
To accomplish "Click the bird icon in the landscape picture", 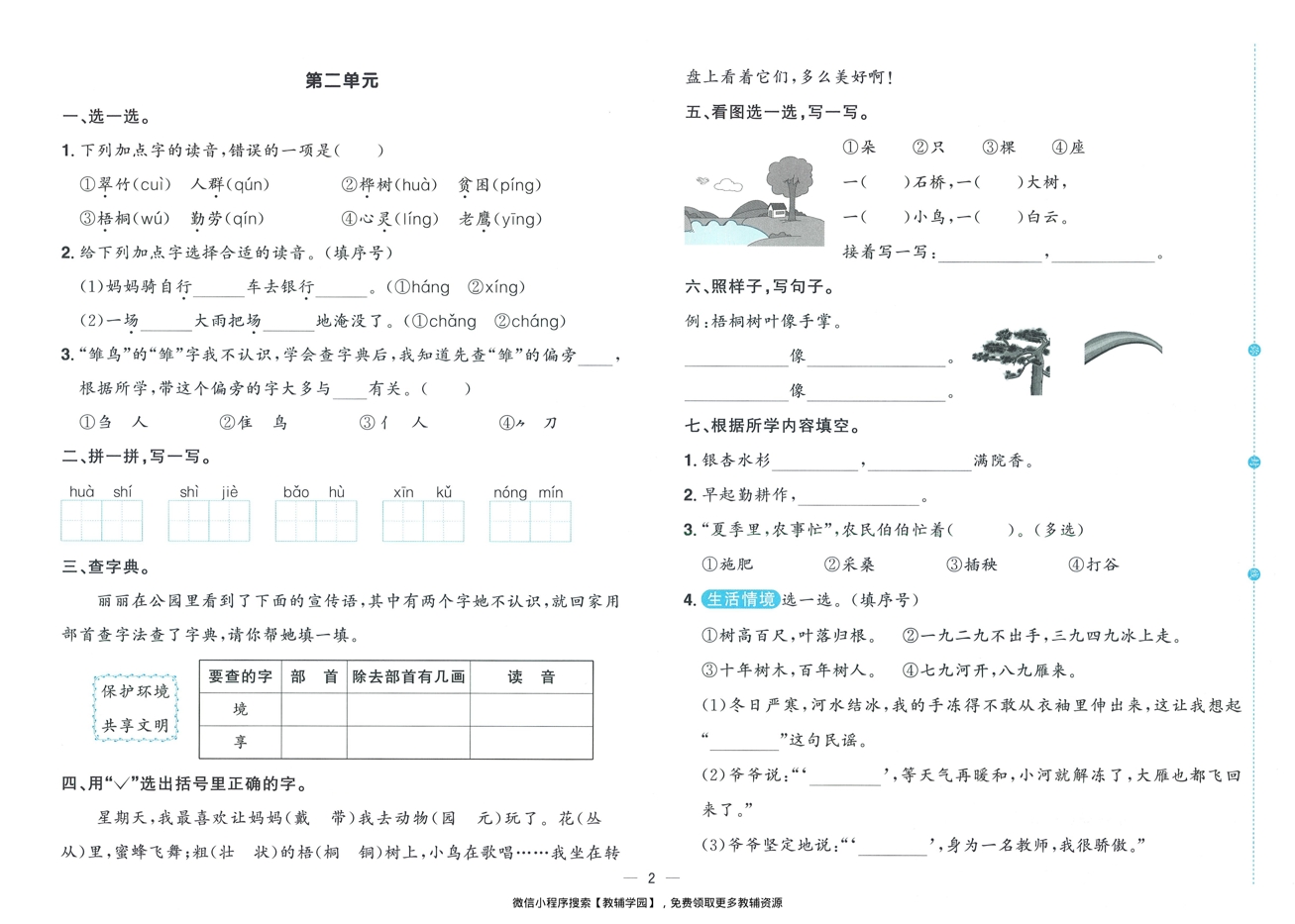I will (x=703, y=181).
